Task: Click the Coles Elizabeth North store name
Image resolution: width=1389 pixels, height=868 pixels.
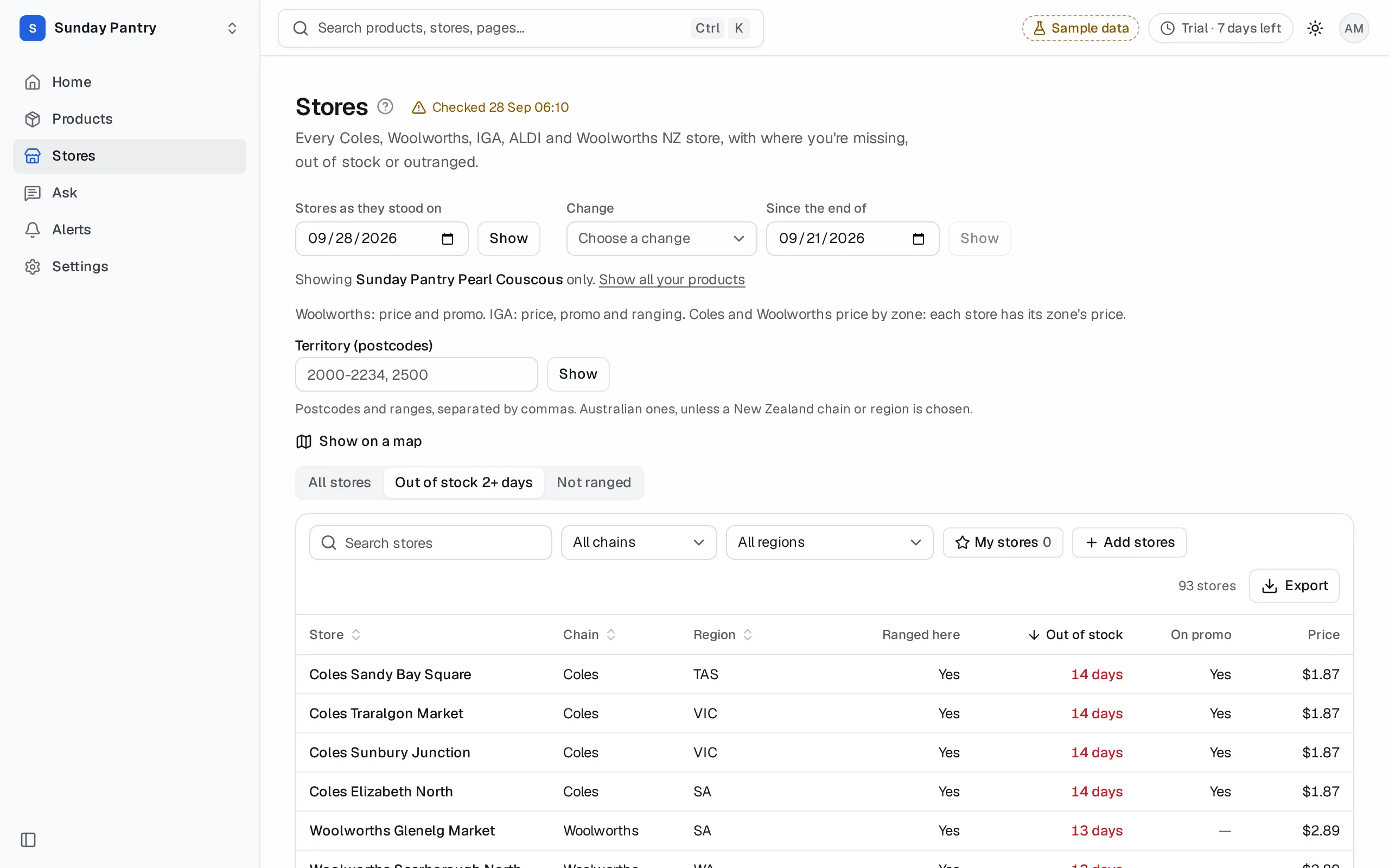Action: (381, 792)
